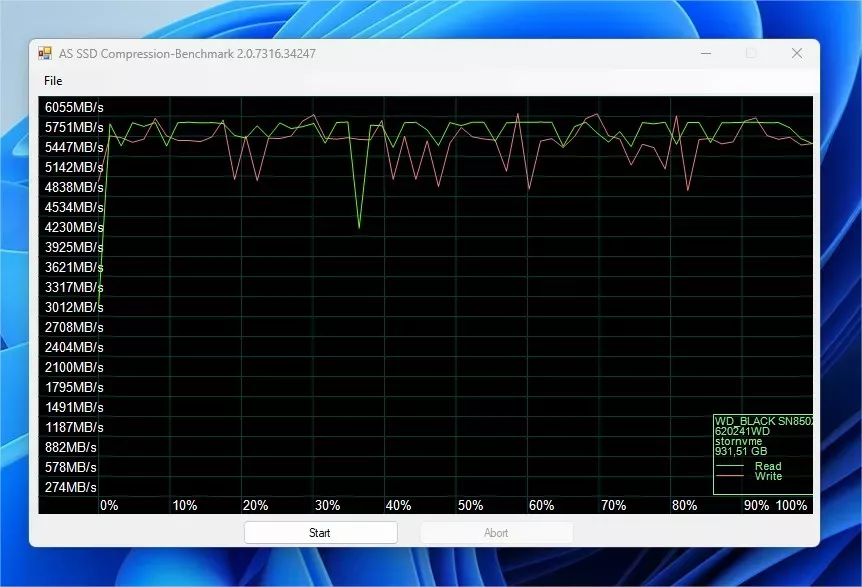Click the 6055MB/s axis label
The image size is (862, 587).
click(74, 107)
